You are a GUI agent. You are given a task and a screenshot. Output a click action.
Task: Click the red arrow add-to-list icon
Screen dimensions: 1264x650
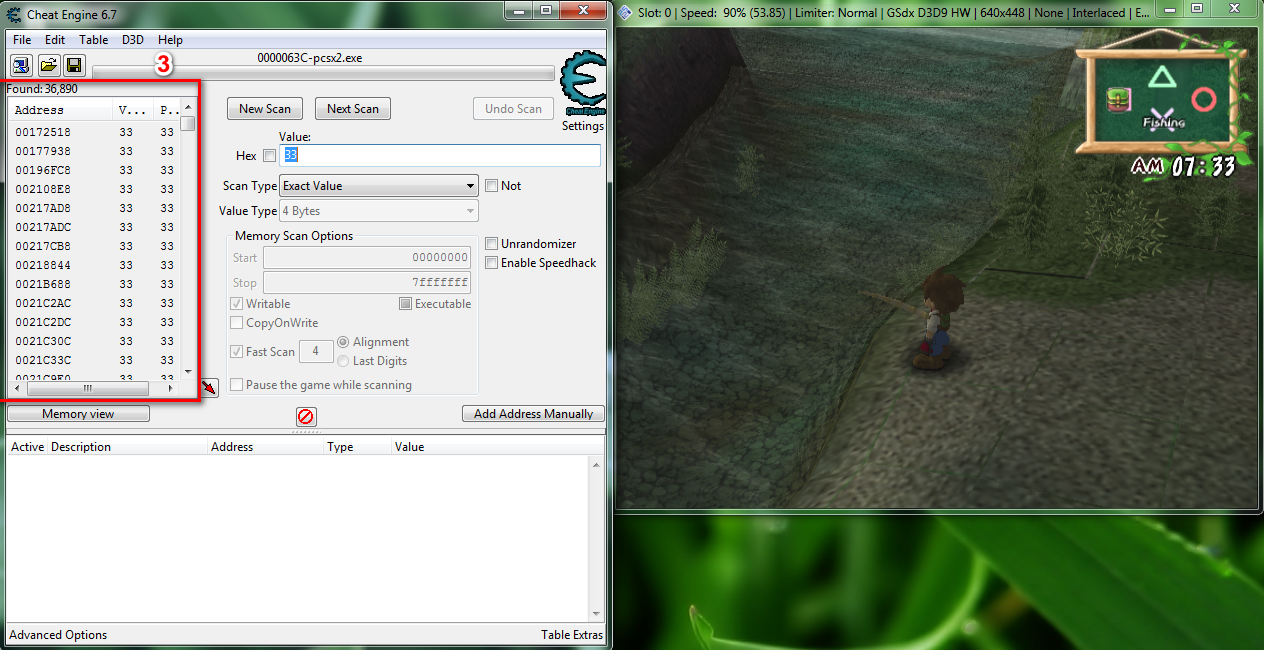tap(209, 387)
